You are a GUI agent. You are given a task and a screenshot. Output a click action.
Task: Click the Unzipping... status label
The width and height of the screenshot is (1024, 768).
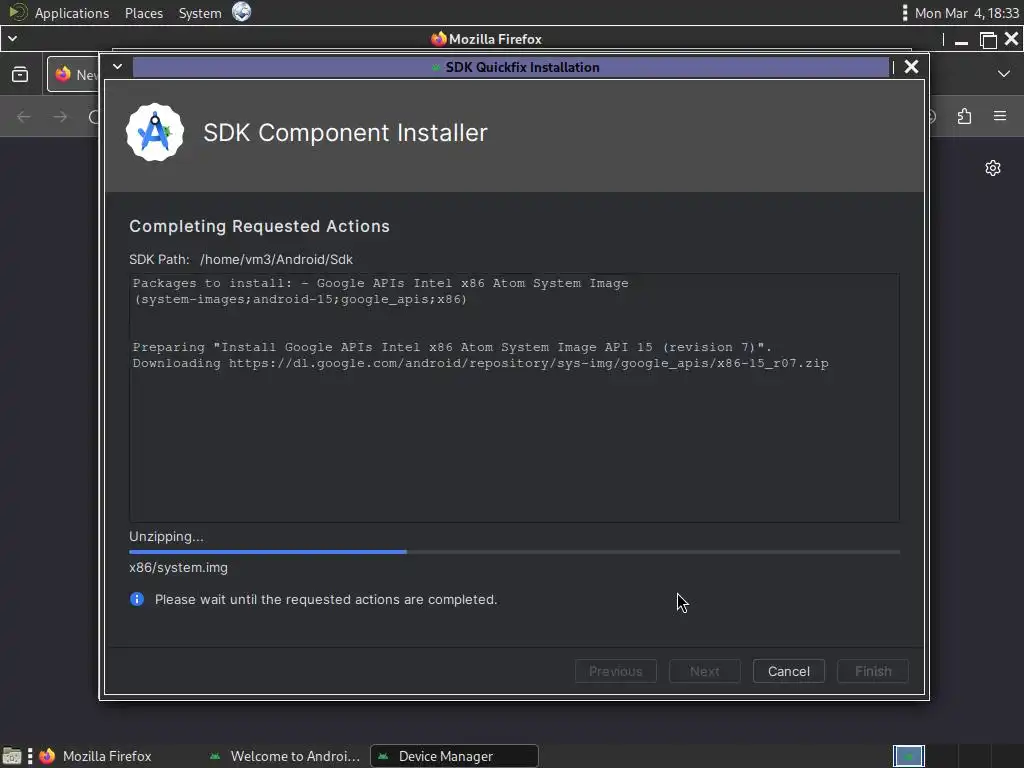[x=166, y=537]
